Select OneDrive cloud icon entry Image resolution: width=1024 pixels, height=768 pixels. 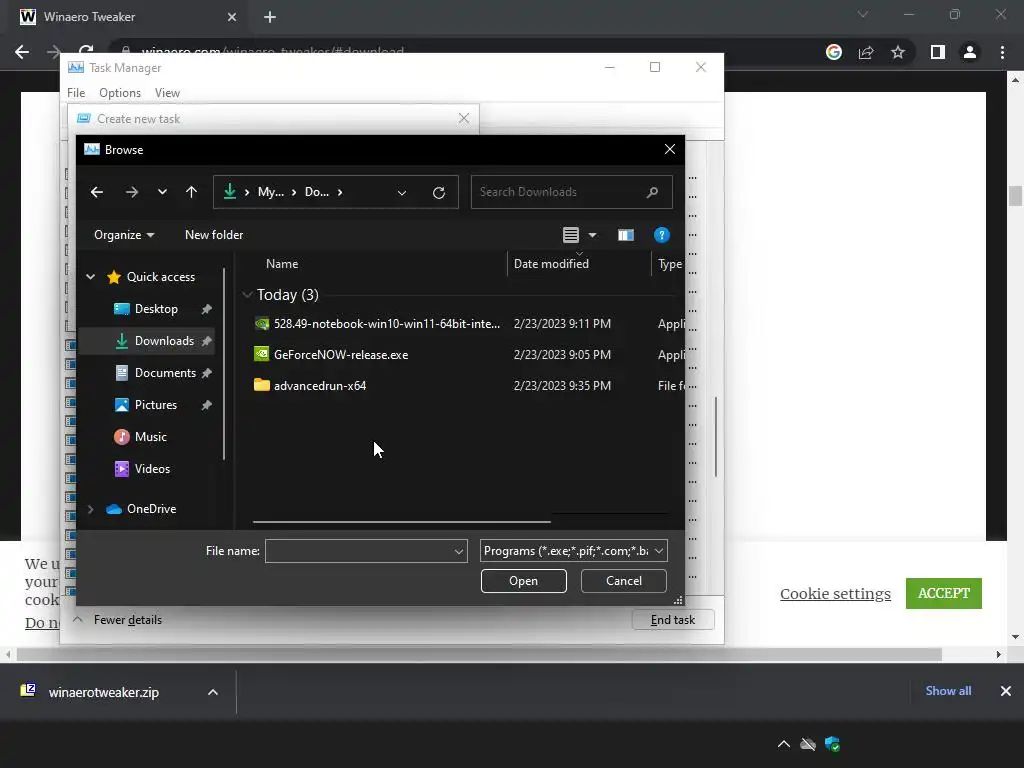(x=114, y=509)
